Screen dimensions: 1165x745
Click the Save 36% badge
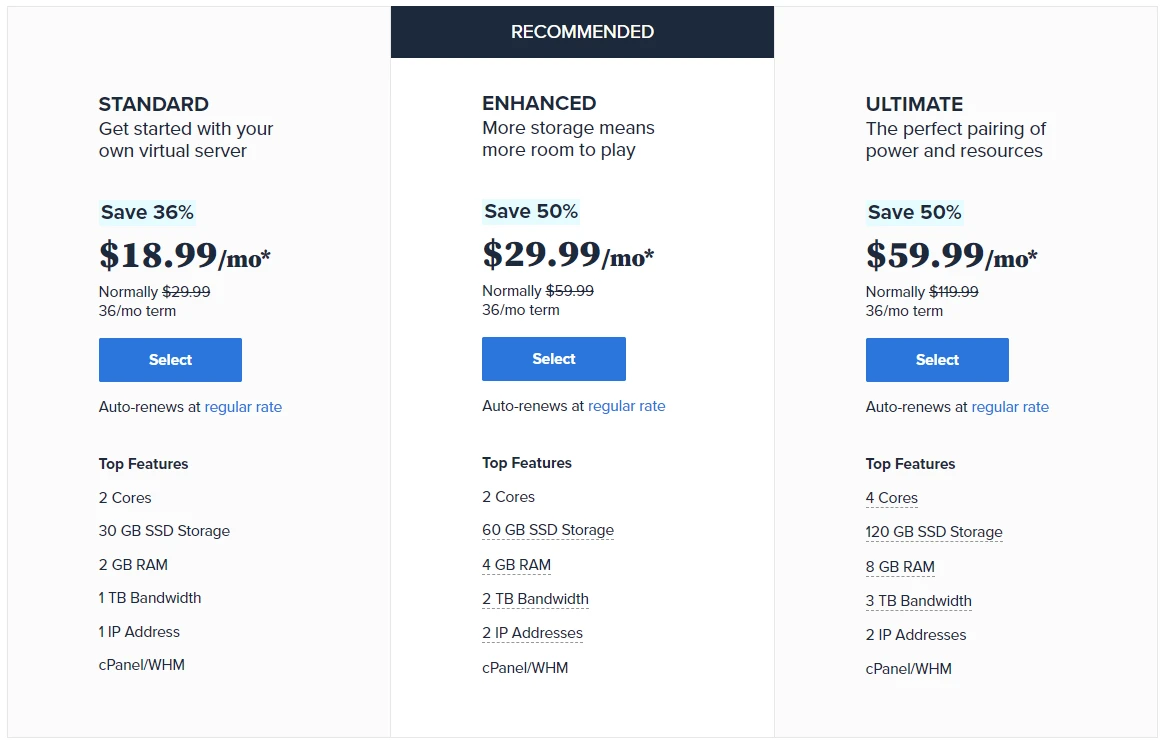(147, 212)
